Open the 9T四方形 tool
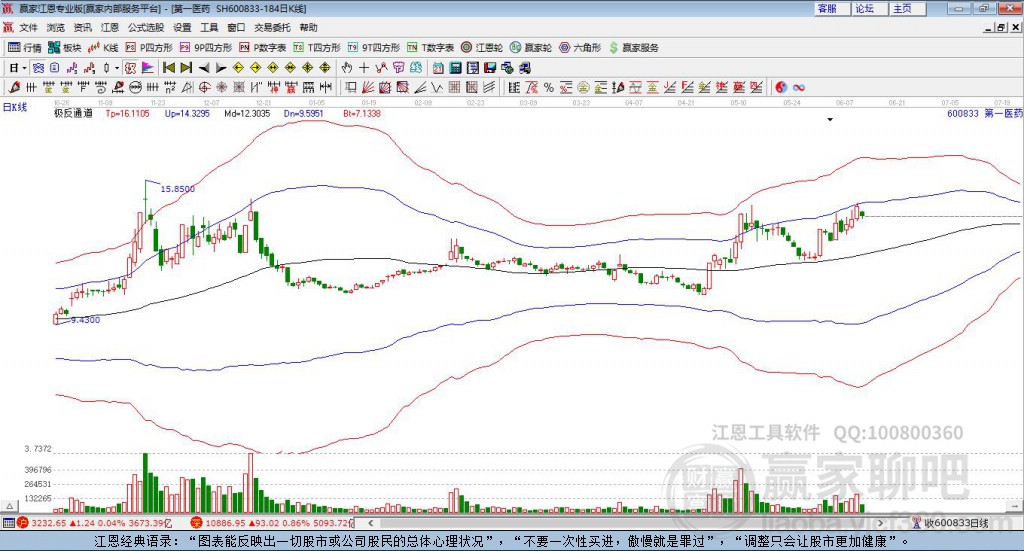The width and height of the screenshot is (1024, 551). pos(374,48)
